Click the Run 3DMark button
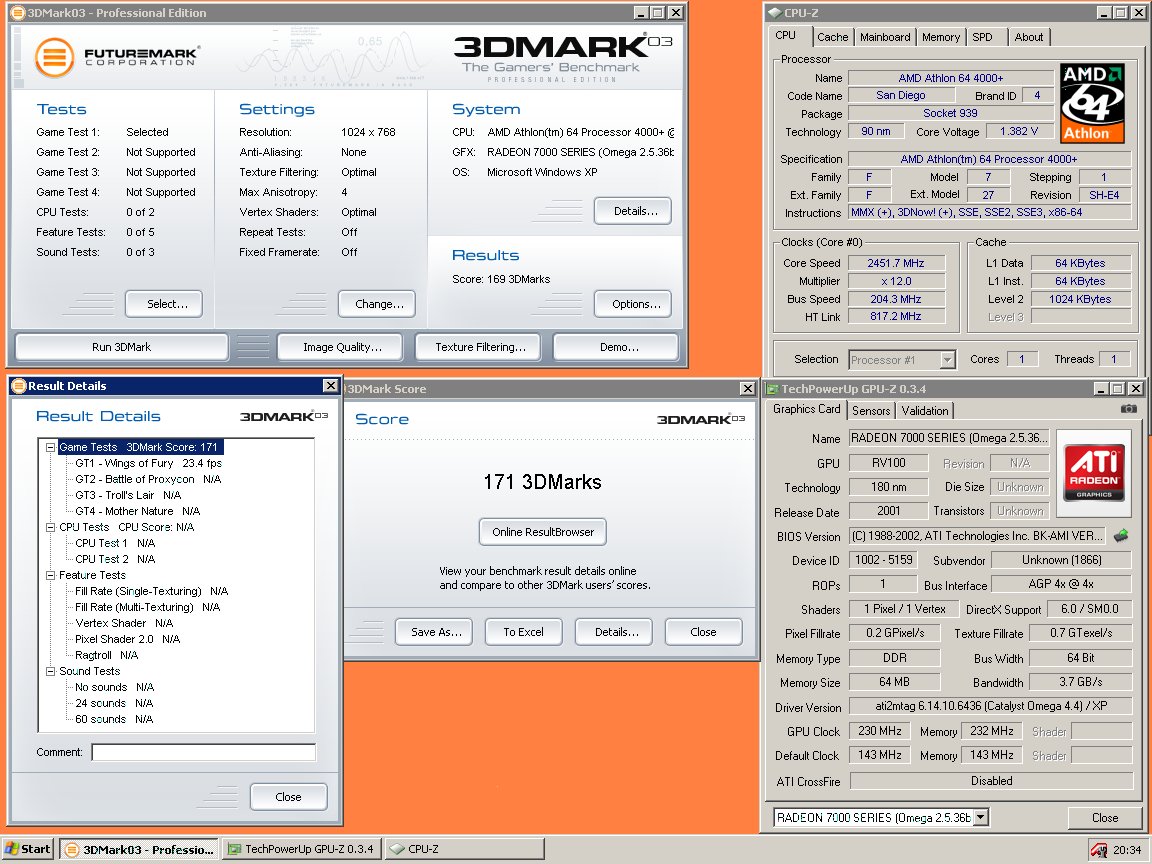 (121, 347)
